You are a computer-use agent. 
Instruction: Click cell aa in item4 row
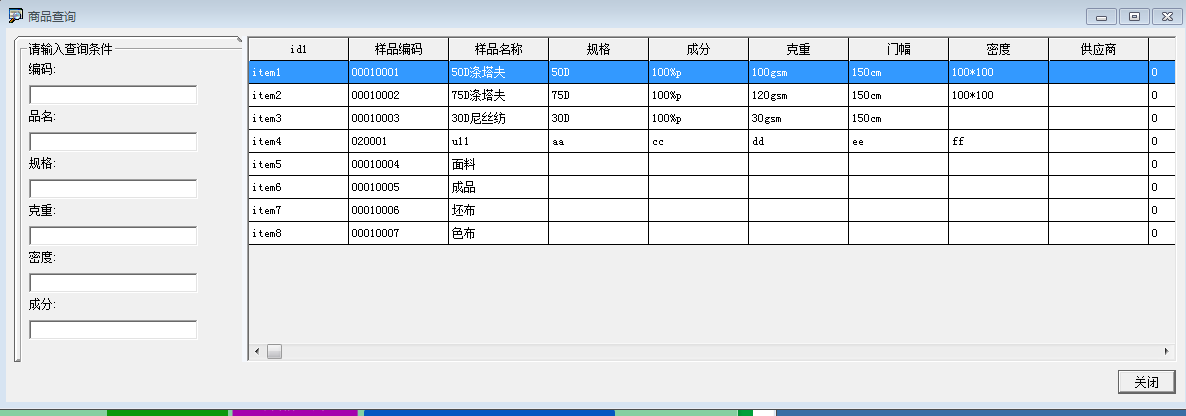coord(598,141)
